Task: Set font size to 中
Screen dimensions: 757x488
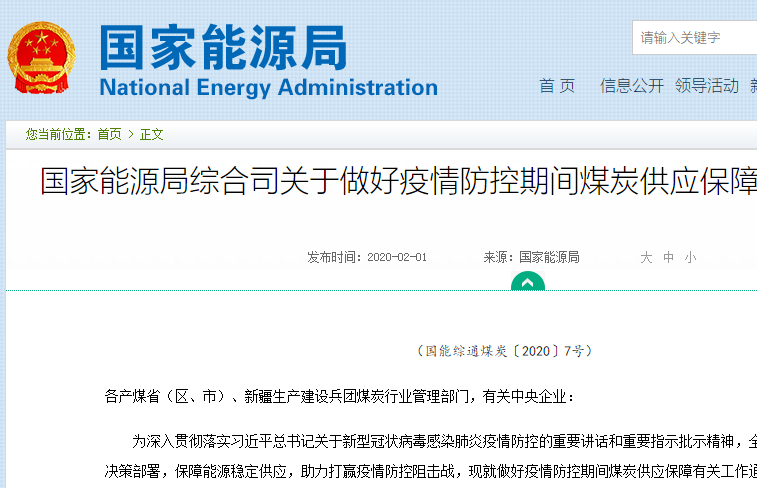Action: [668, 257]
